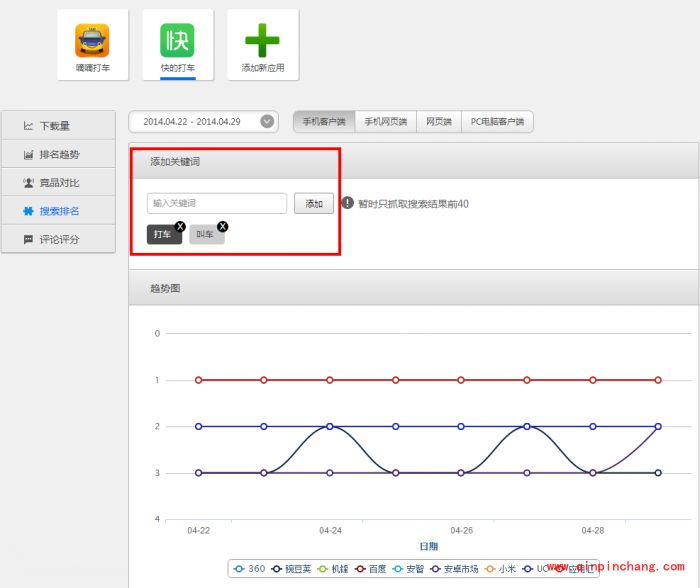Click the 下载量 line chart icon
Image resolution: width=700 pixels, height=588 pixels.
coord(28,126)
